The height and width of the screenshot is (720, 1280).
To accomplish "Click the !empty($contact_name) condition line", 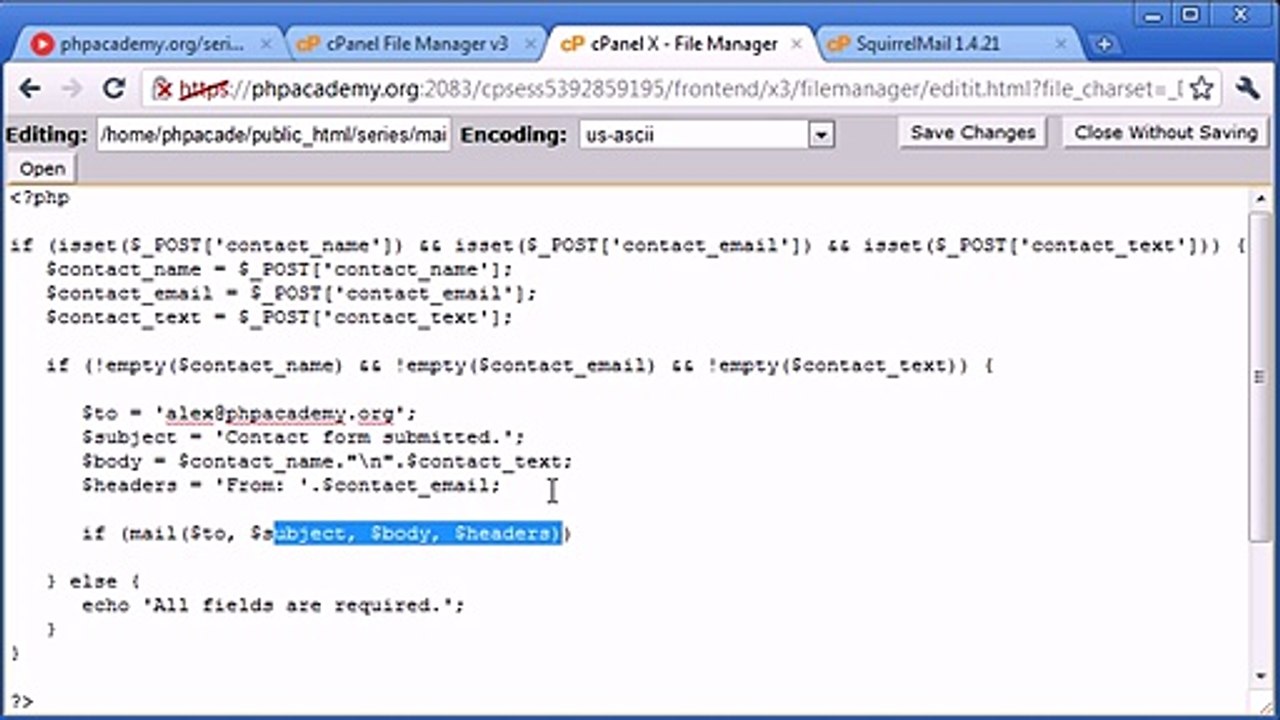I will coord(520,365).
